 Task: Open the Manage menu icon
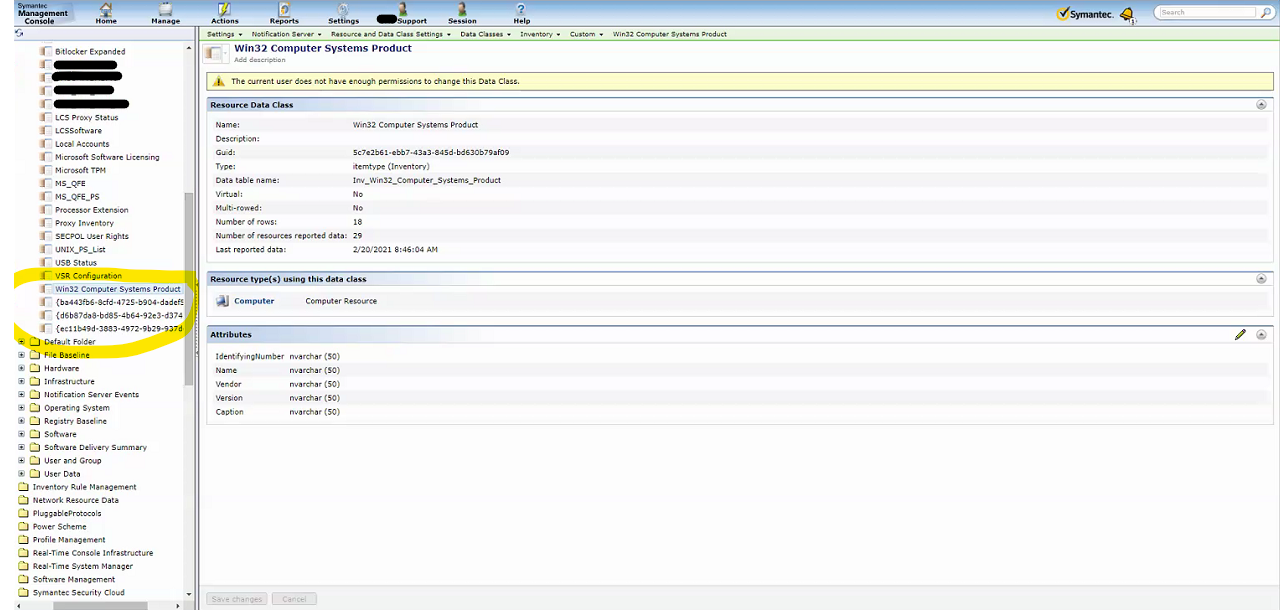coord(165,9)
